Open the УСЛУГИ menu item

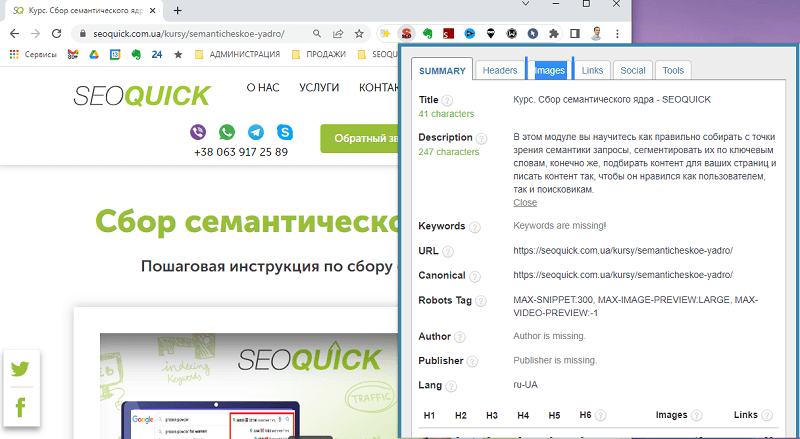point(319,88)
